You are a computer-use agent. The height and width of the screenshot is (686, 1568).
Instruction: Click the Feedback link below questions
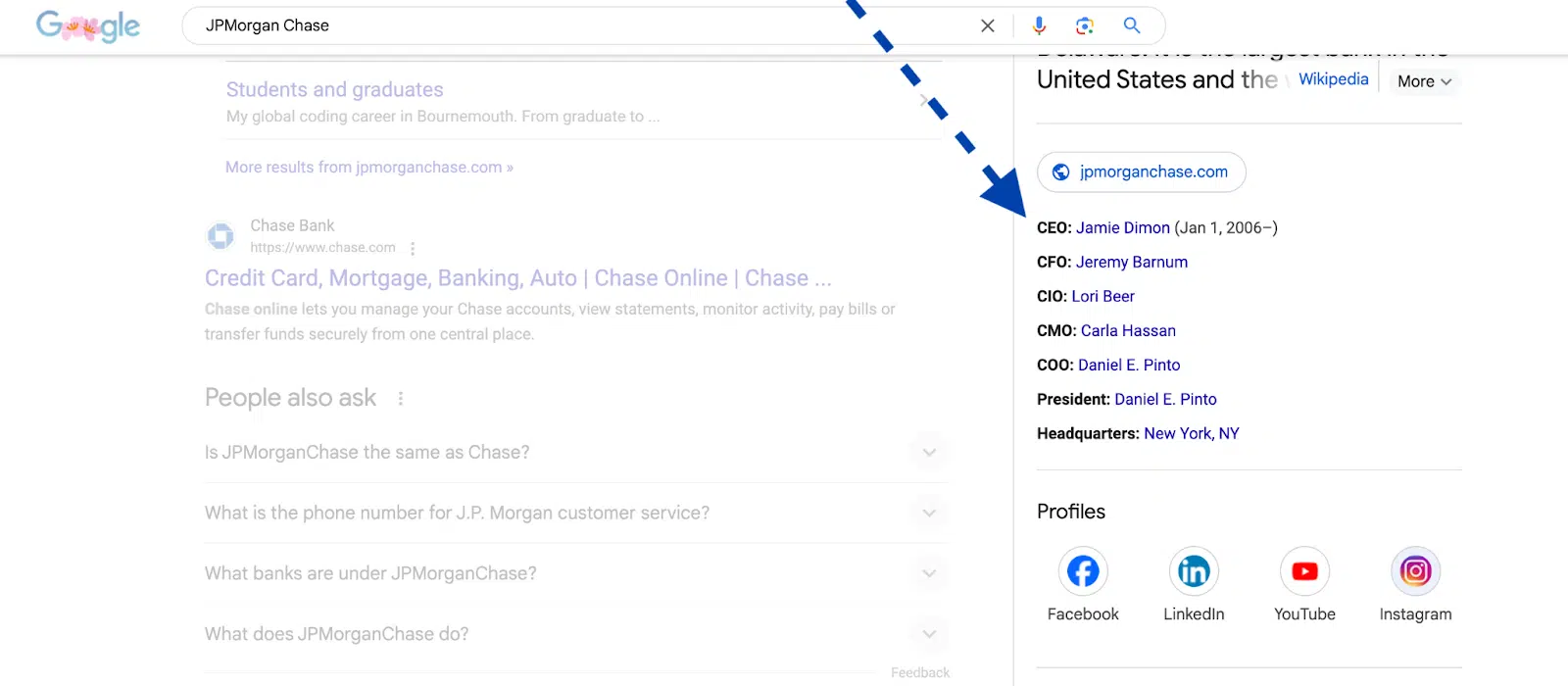tap(920, 672)
